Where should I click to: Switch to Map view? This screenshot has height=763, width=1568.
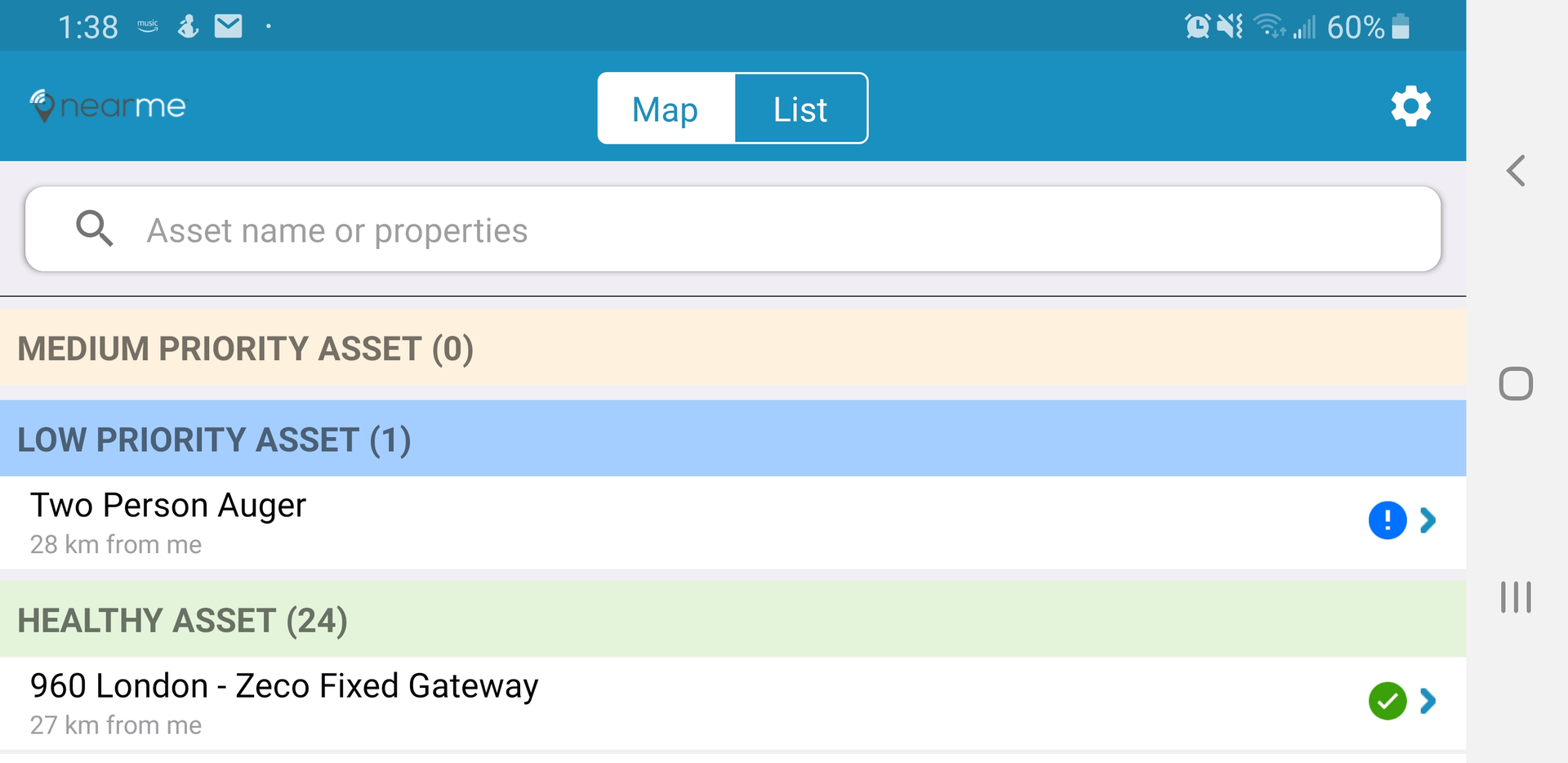(x=664, y=108)
